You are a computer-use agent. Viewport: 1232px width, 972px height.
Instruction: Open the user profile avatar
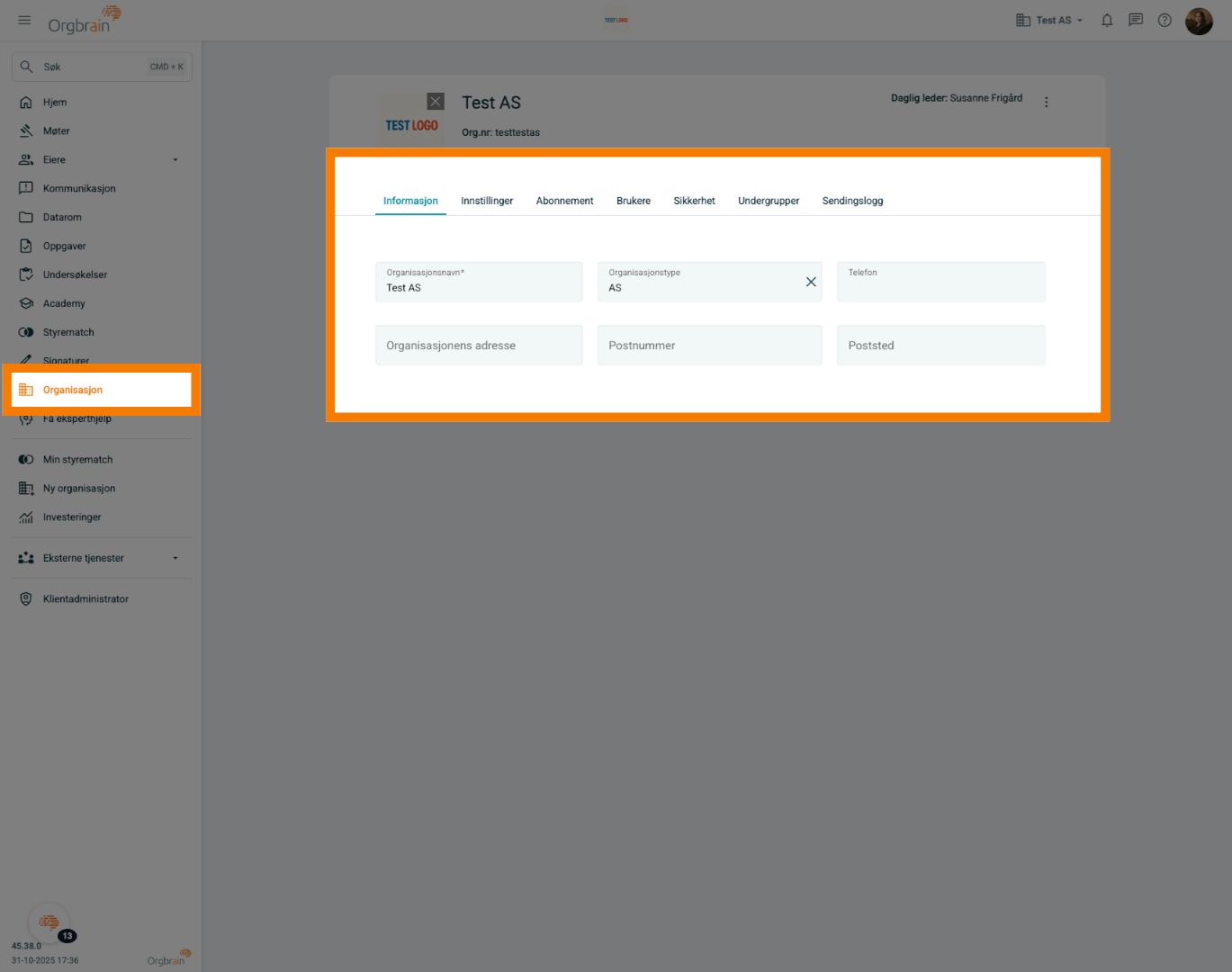pos(1199,21)
